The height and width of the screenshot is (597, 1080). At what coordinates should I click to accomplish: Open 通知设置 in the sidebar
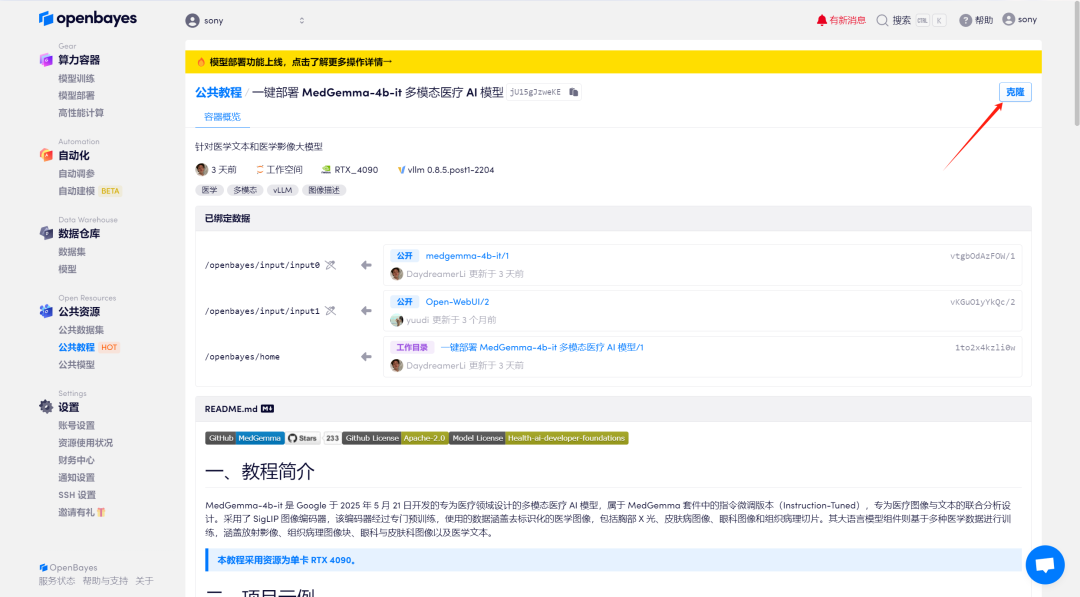[76, 477]
